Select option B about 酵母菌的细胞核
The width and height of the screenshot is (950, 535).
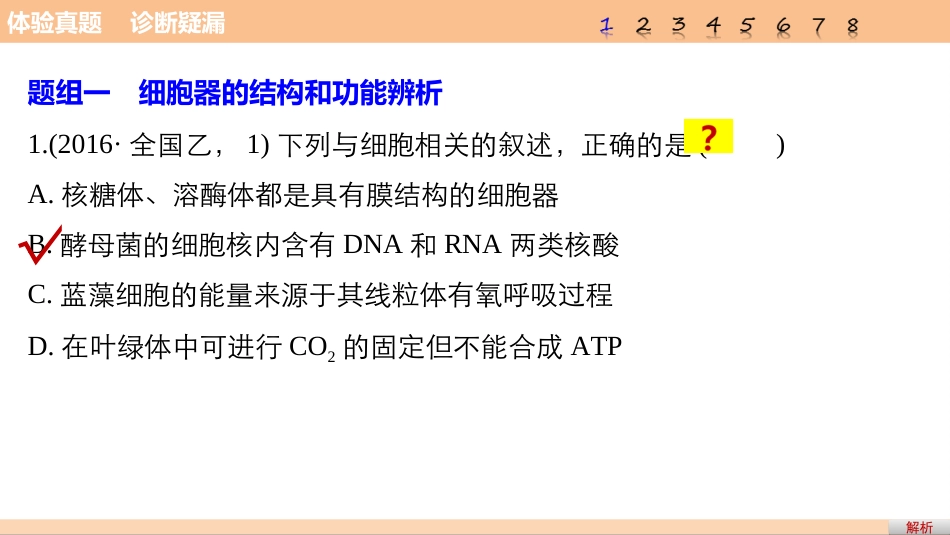tap(324, 245)
